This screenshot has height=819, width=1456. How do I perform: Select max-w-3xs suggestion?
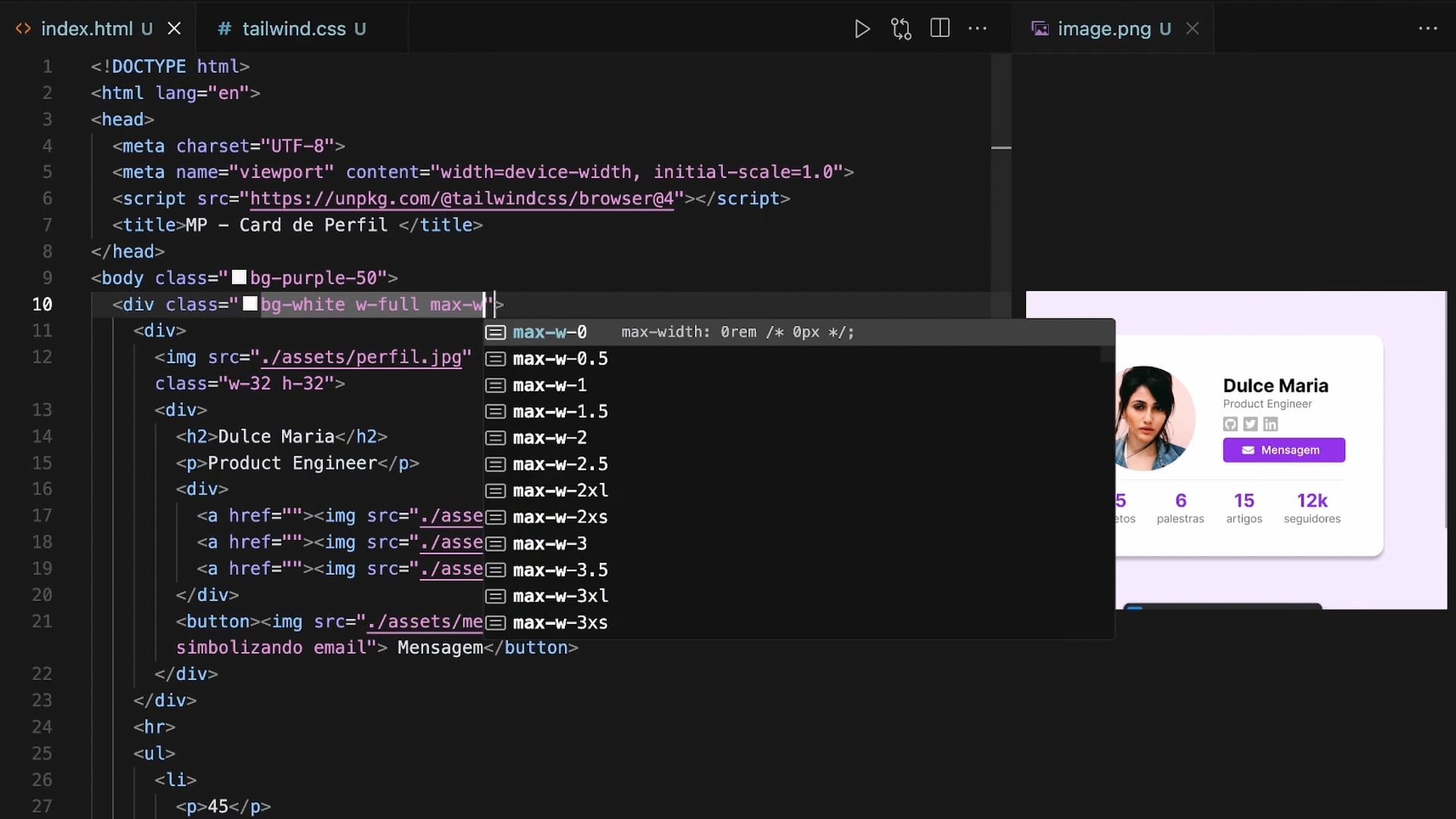coord(799,623)
